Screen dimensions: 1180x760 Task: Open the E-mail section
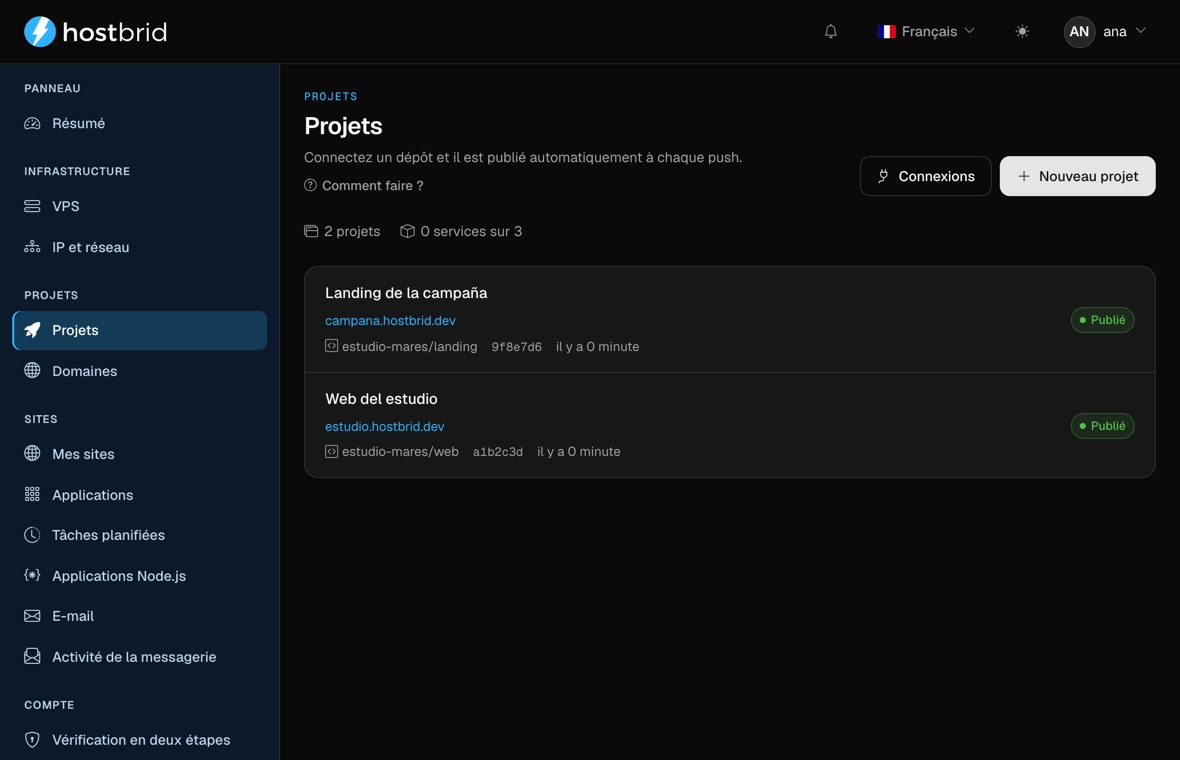(x=140, y=616)
